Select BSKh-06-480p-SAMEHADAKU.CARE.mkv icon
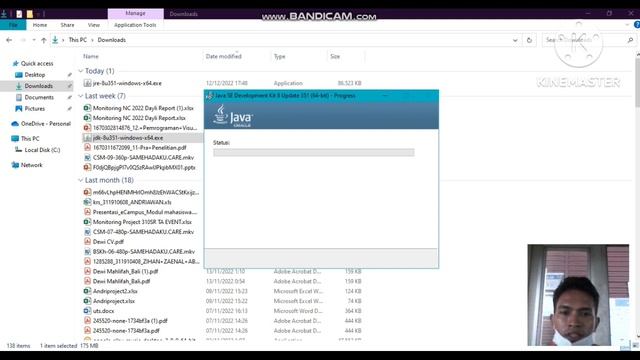 click(x=87, y=251)
